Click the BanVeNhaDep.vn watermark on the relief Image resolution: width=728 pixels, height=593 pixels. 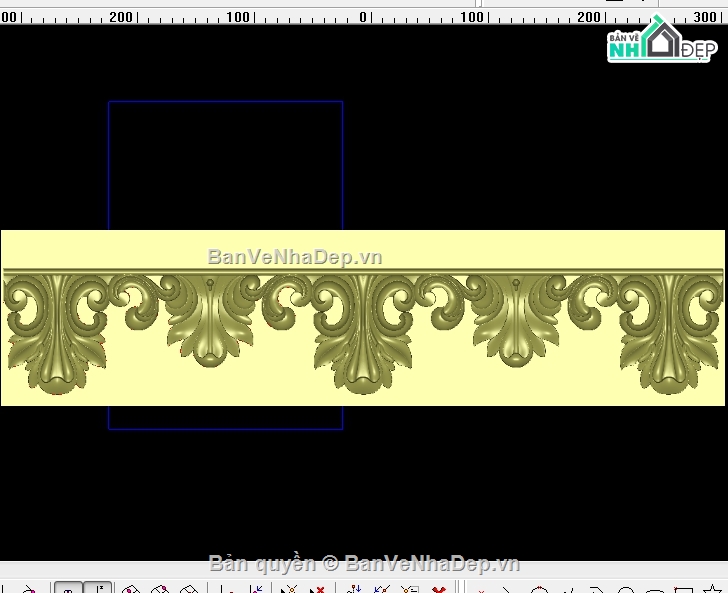(294, 257)
